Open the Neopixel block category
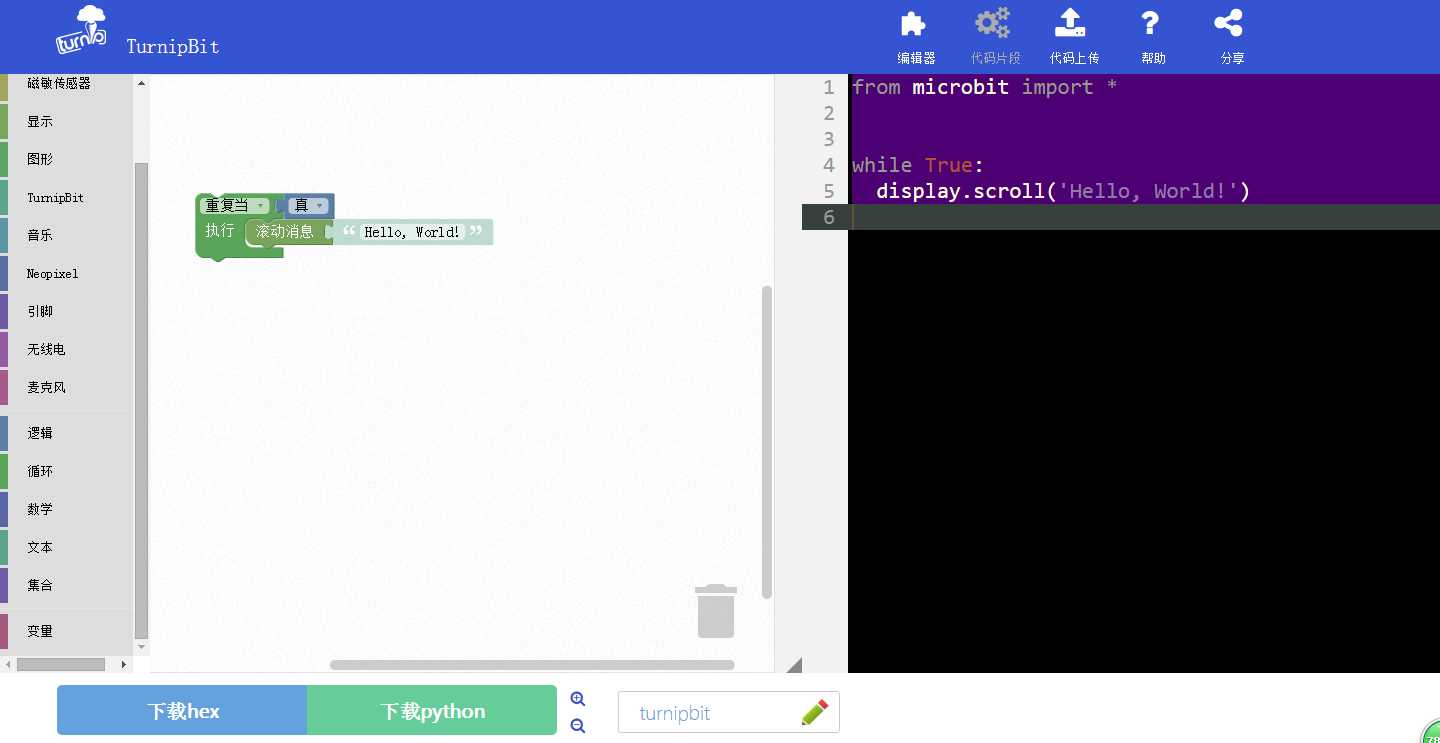This screenshot has height=743, width=1440. point(66,273)
